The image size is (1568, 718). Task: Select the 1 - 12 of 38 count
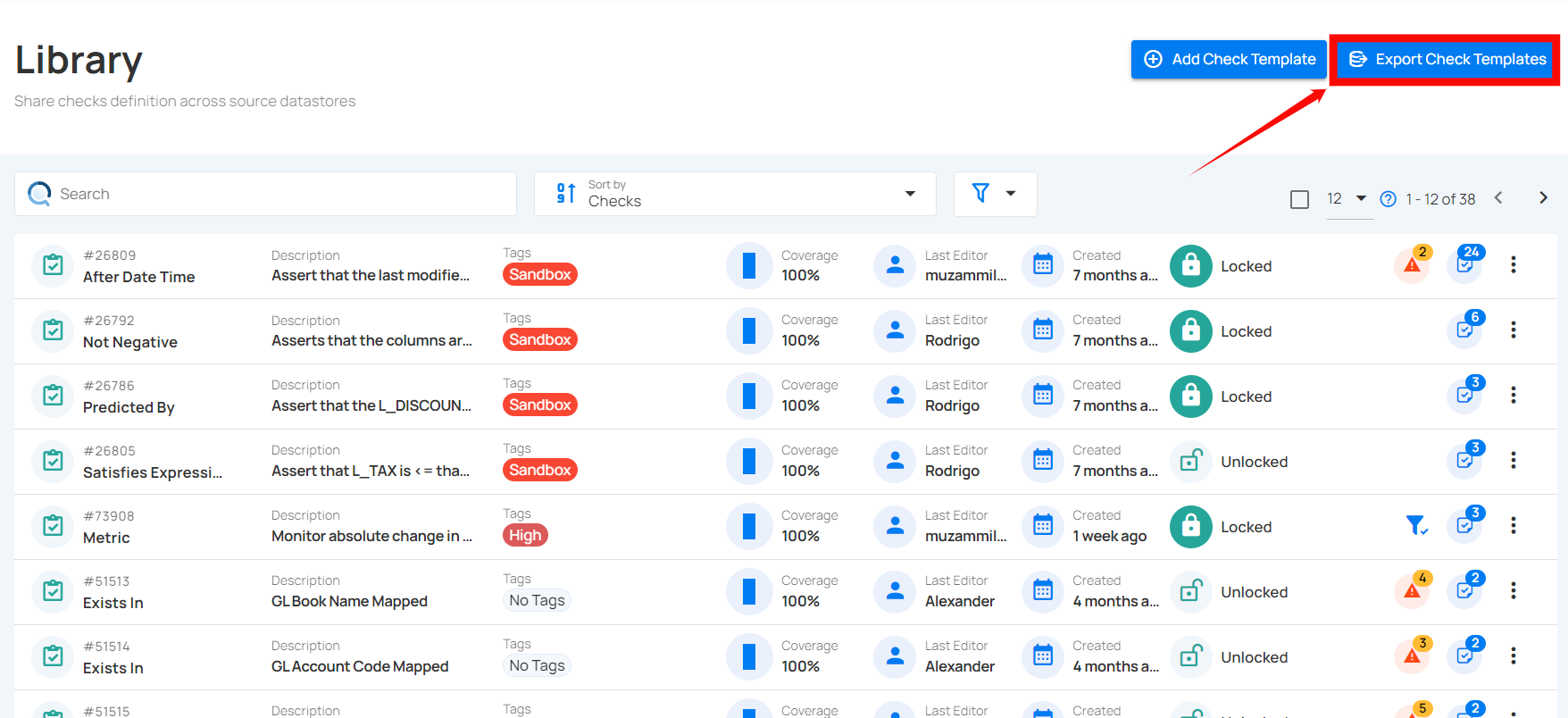click(x=1440, y=199)
